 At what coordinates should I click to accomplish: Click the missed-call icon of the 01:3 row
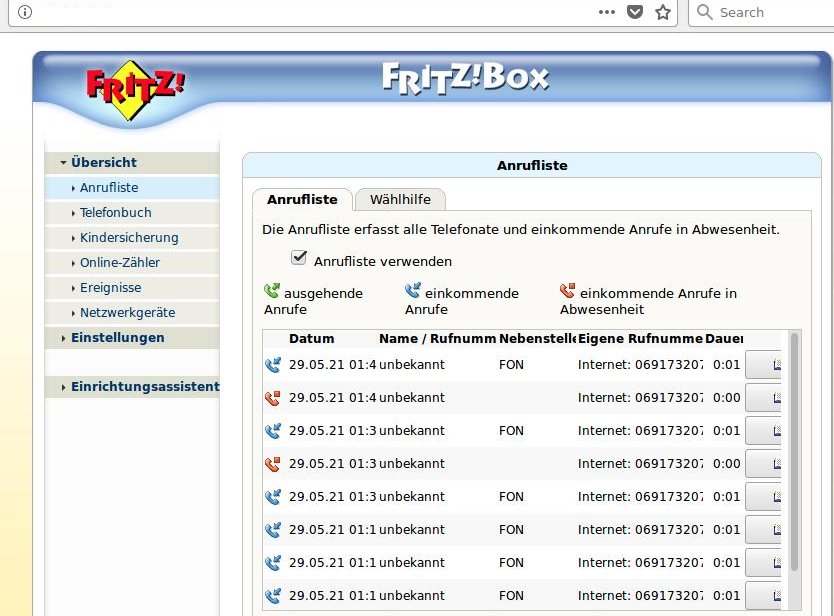273,464
